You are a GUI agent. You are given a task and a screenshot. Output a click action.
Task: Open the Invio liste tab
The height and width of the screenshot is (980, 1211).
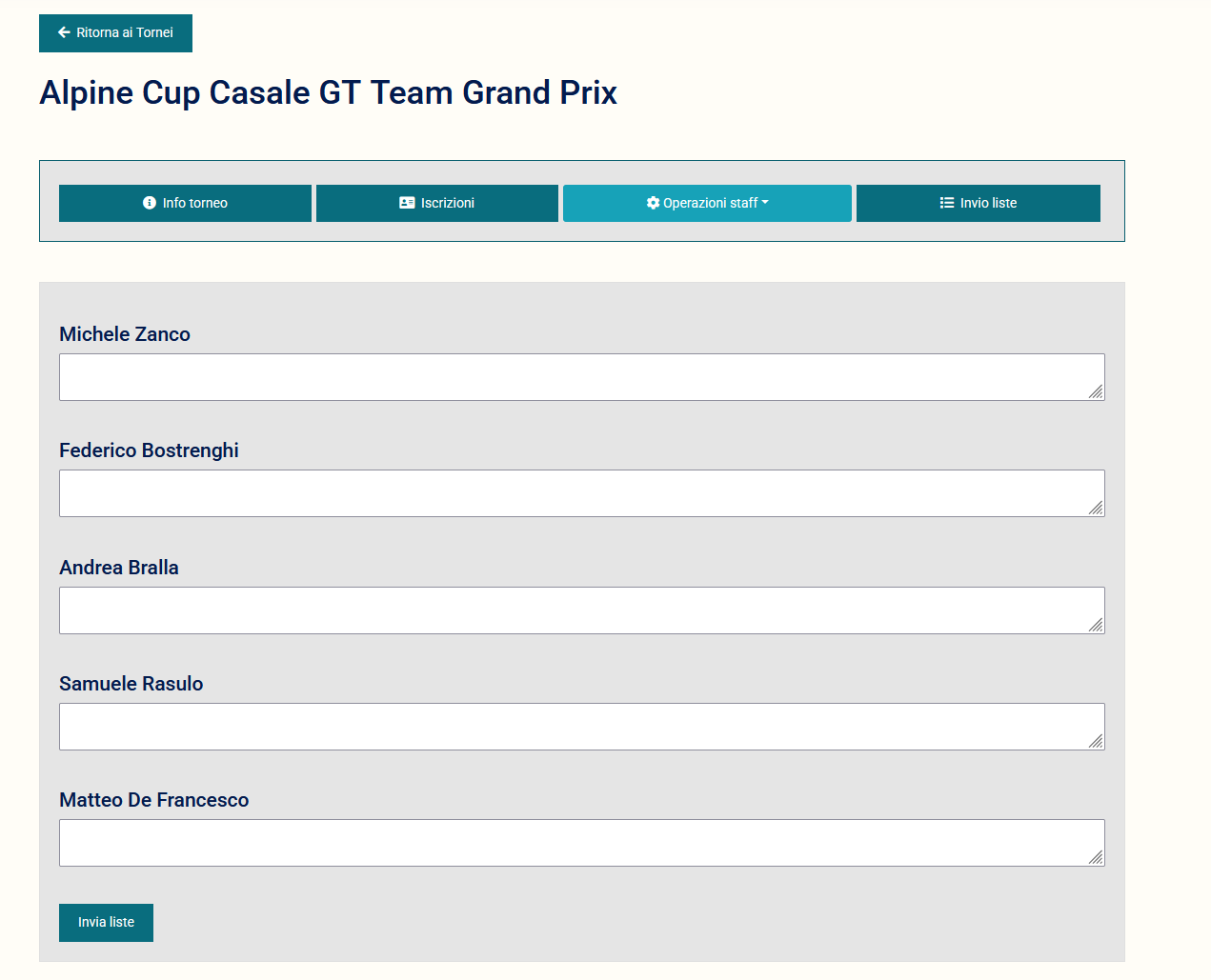(978, 203)
